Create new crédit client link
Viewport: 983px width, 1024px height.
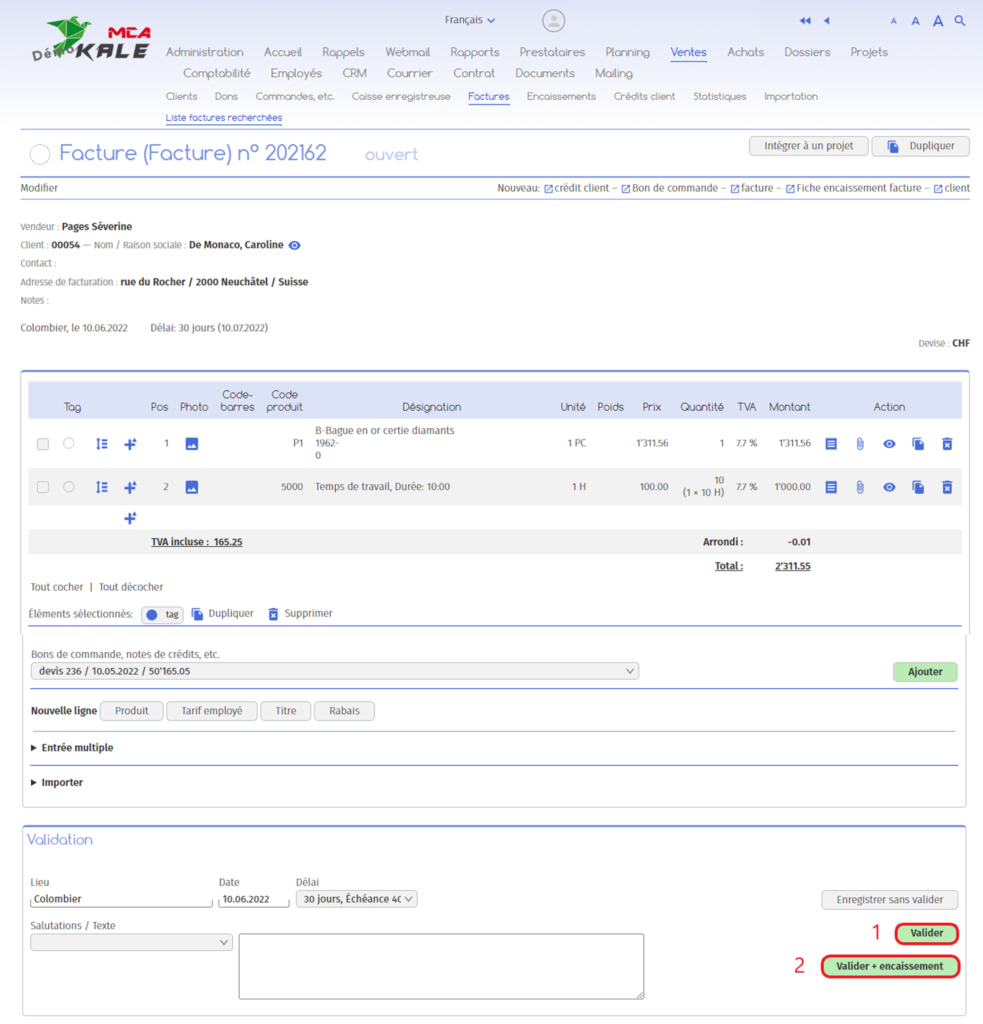(x=576, y=188)
